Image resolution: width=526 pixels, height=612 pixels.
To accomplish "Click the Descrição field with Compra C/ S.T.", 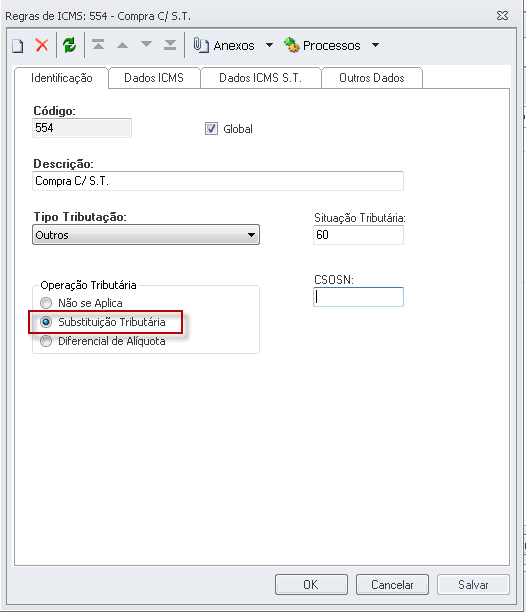I will pyautogui.click(x=218, y=181).
